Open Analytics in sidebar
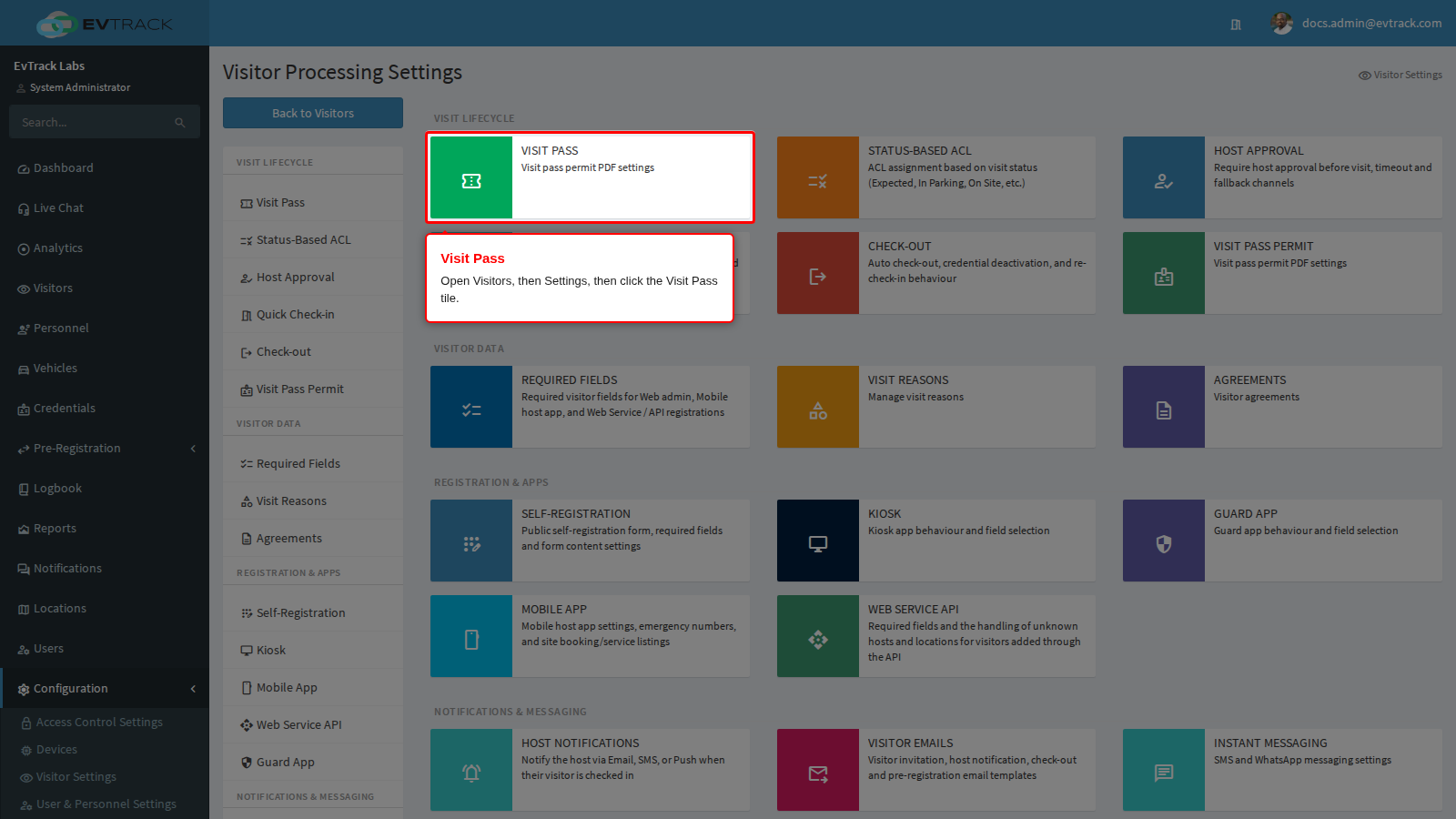 105,248
